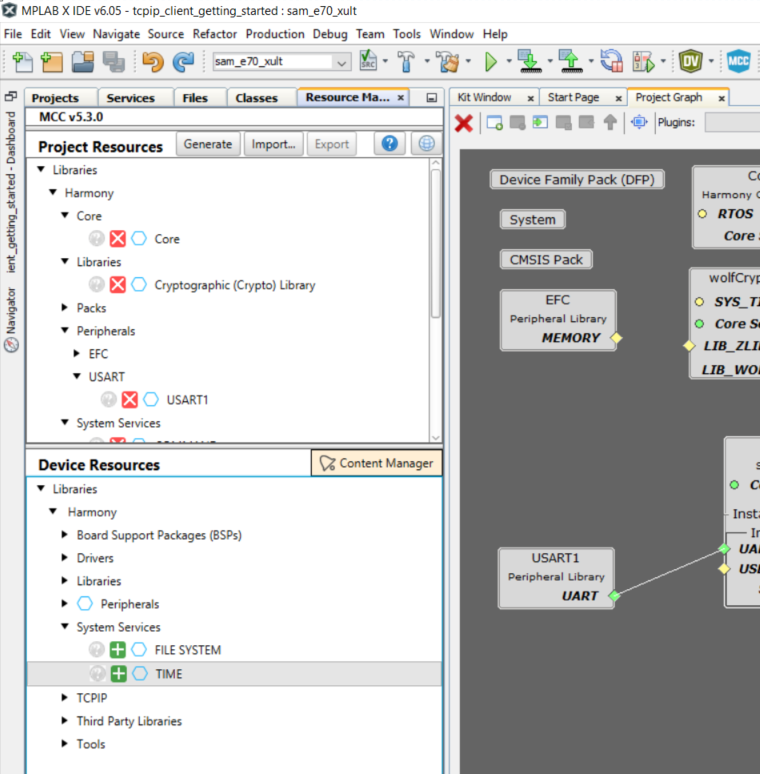Click the New File toolbar icon

[22, 62]
